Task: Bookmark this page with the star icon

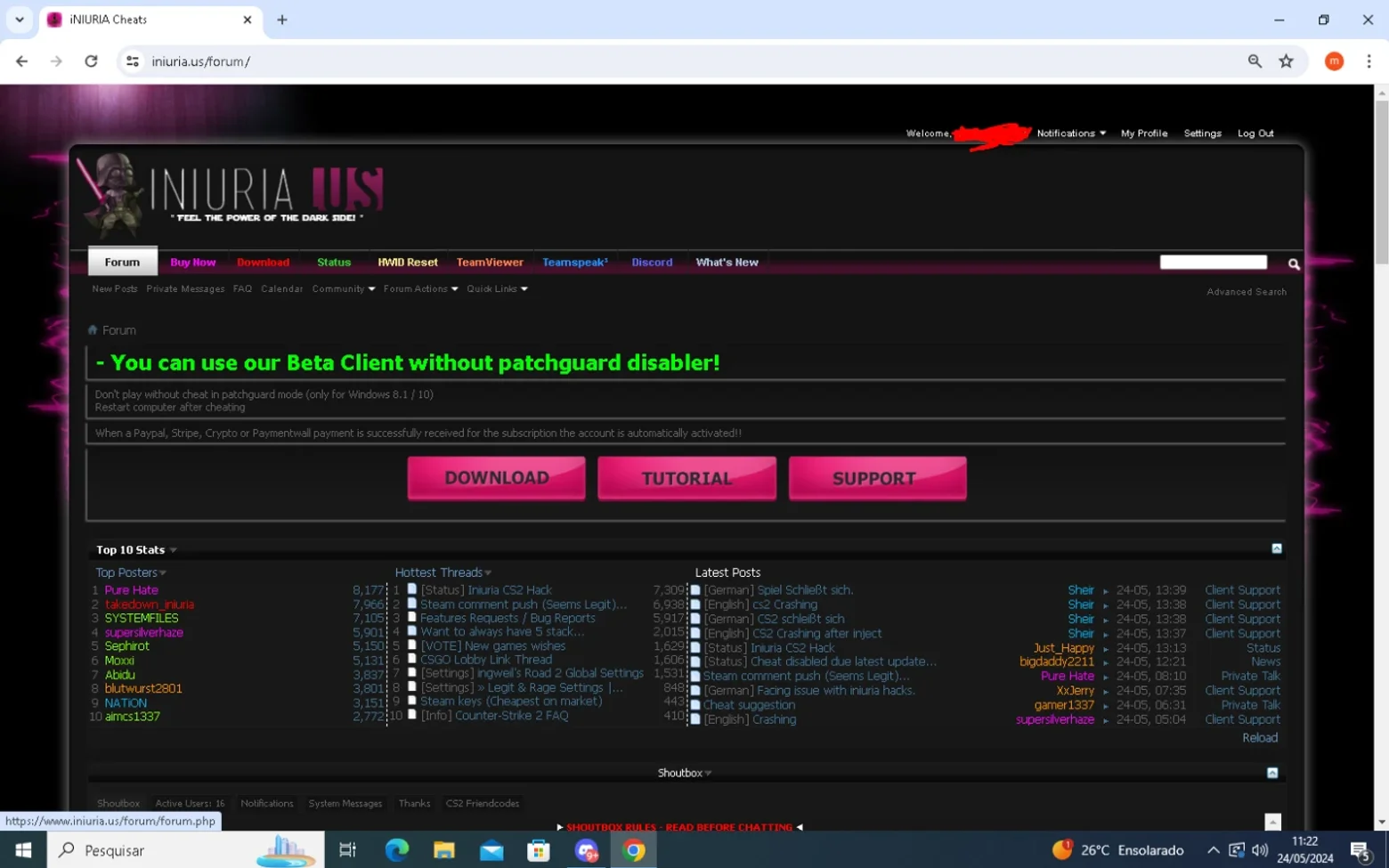Action: click(1287, 61)
